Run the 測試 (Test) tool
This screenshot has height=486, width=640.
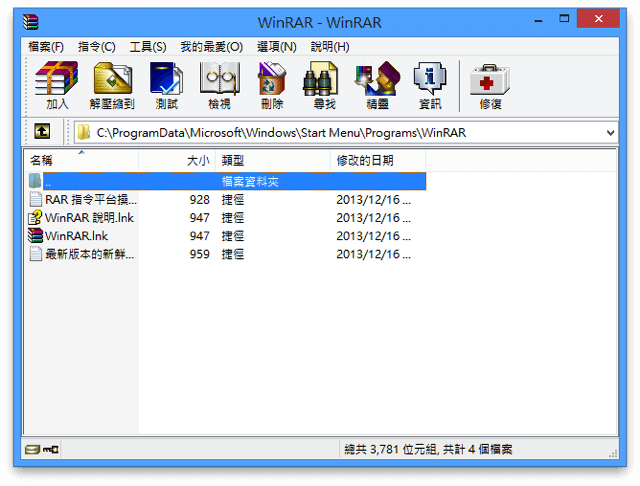pyautogui.click(x=167, y=85)
